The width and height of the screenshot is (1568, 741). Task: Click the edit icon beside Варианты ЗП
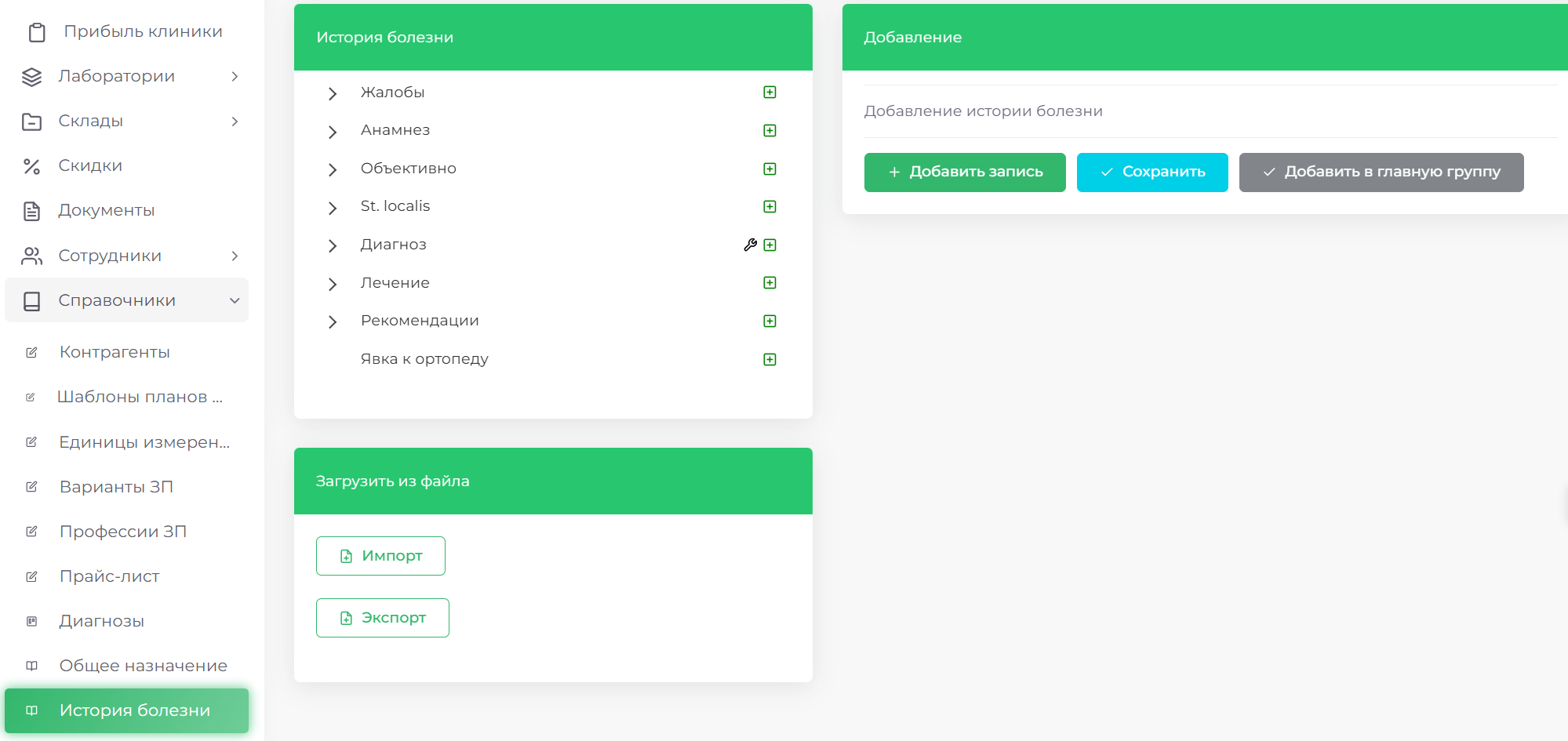tap(31, 487)
